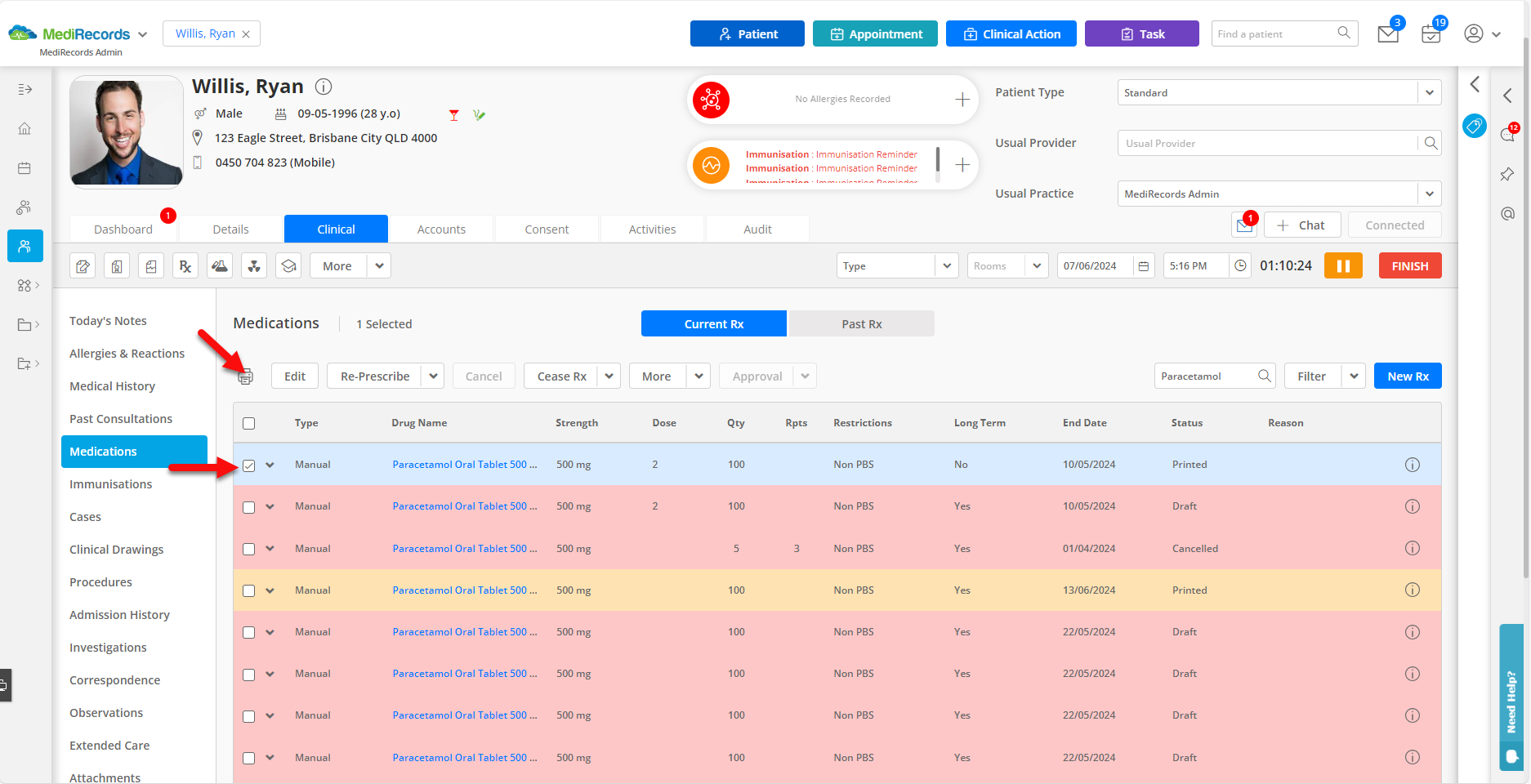The image size is (1531, 784).
Task: Check the Cancelled 01/04/2024 row checkbox
Action: (249, 549)
